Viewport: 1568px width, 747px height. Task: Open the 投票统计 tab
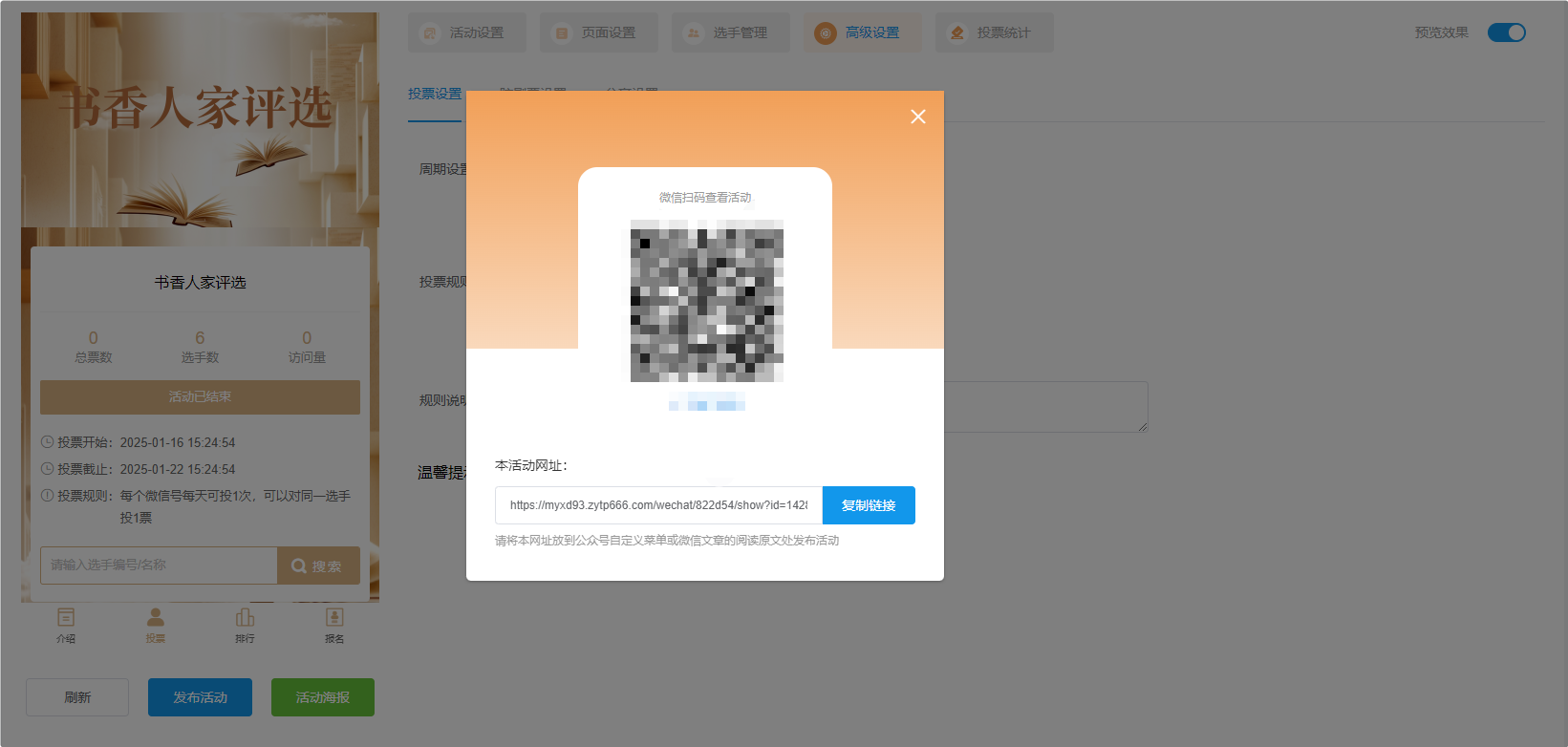point(995,32)
